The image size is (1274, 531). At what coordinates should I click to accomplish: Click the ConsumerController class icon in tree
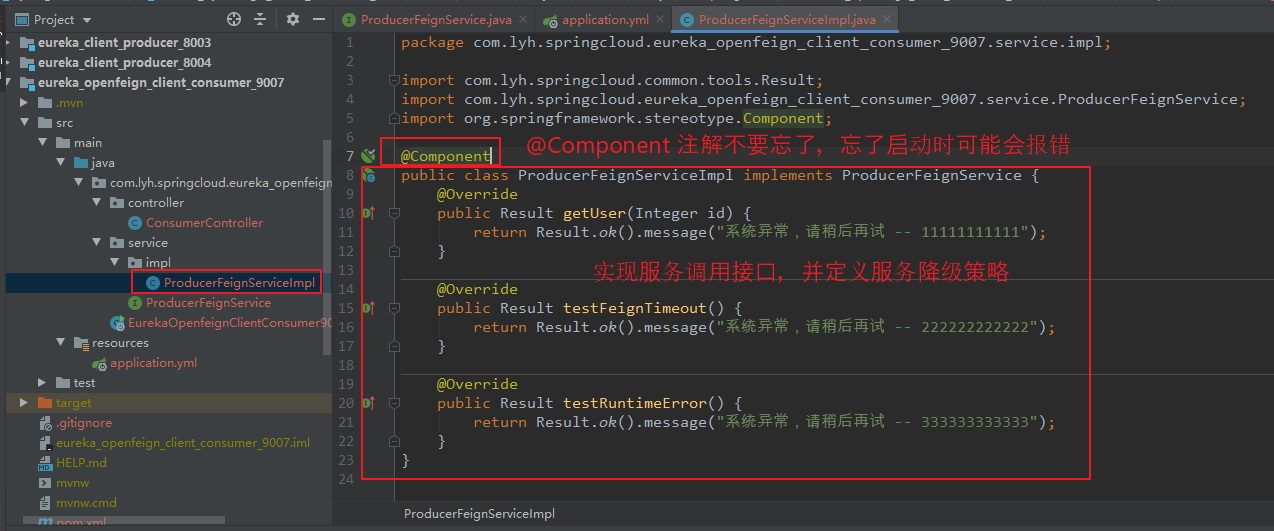click(x=135, y=223)
